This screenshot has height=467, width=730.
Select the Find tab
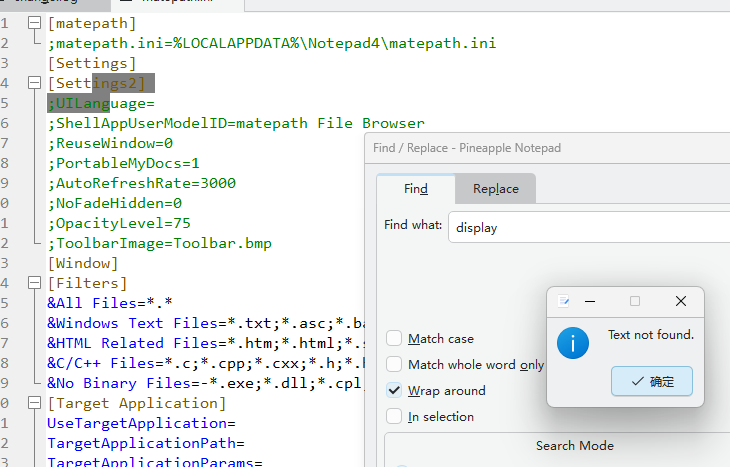pos(416,189)
